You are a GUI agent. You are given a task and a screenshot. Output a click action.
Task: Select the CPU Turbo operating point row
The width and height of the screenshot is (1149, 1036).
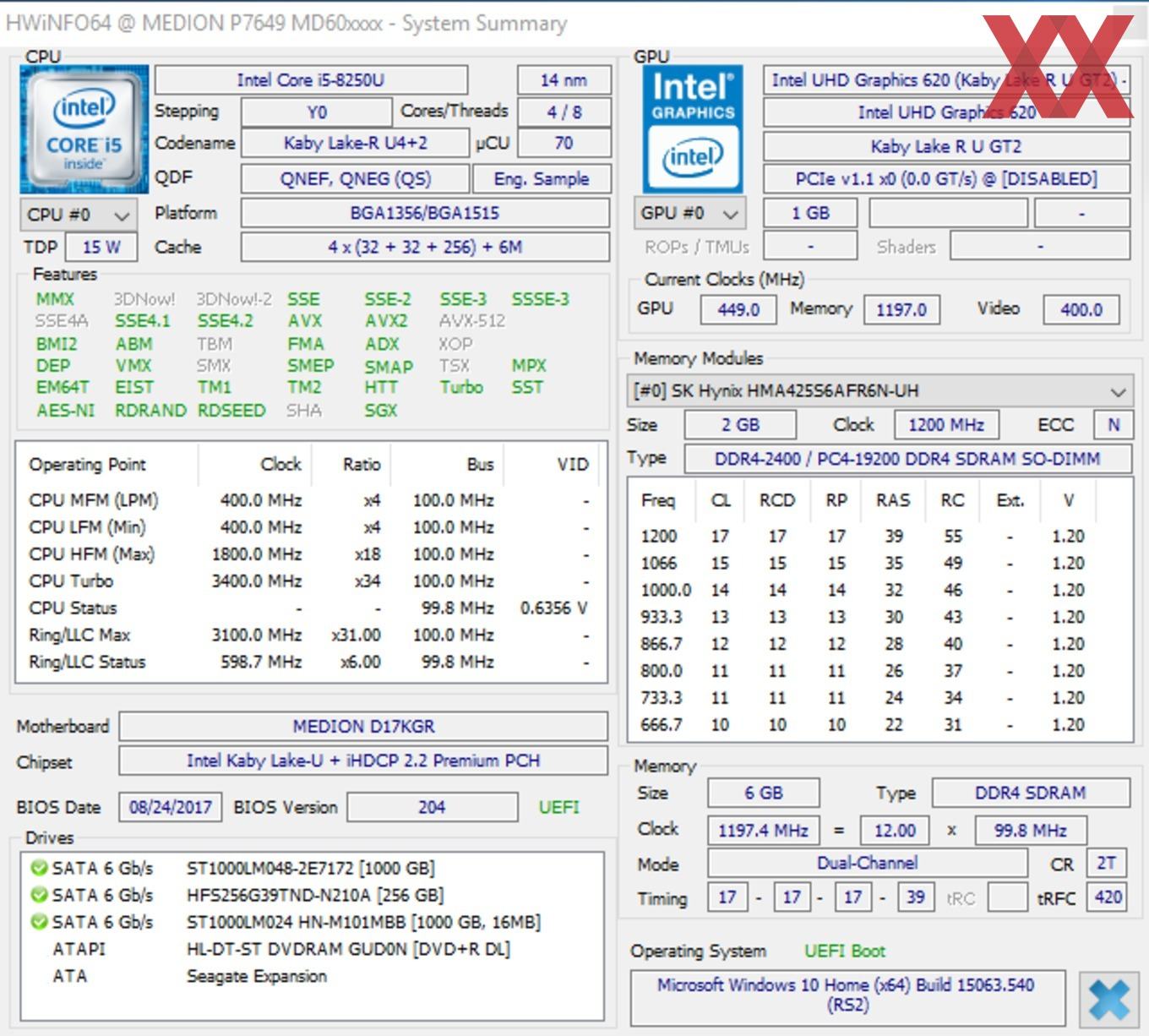[x=309, y=581]
